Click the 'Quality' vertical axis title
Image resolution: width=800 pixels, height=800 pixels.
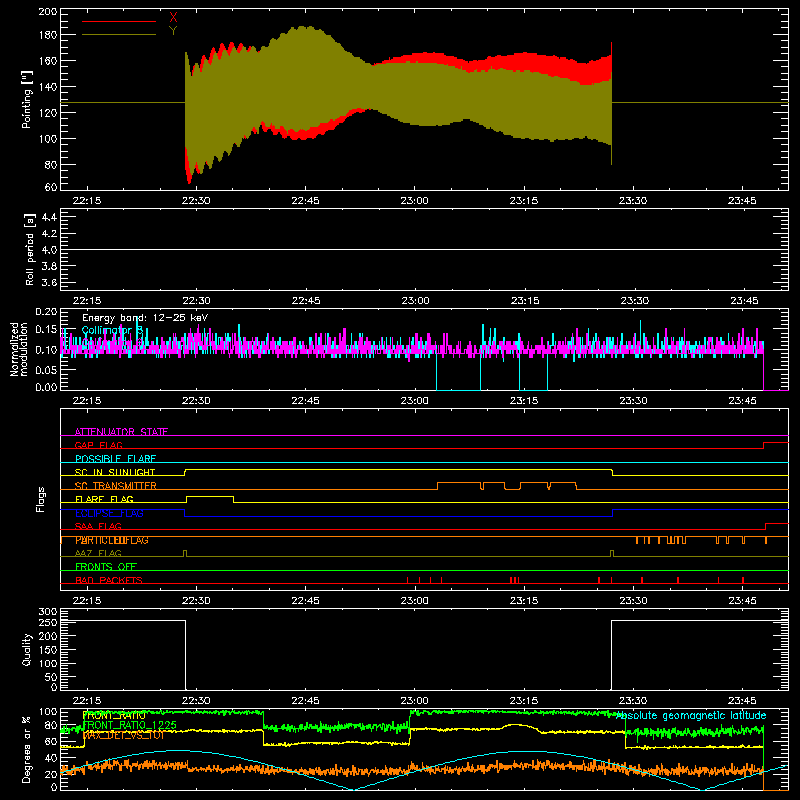click(x=27, y=649)
